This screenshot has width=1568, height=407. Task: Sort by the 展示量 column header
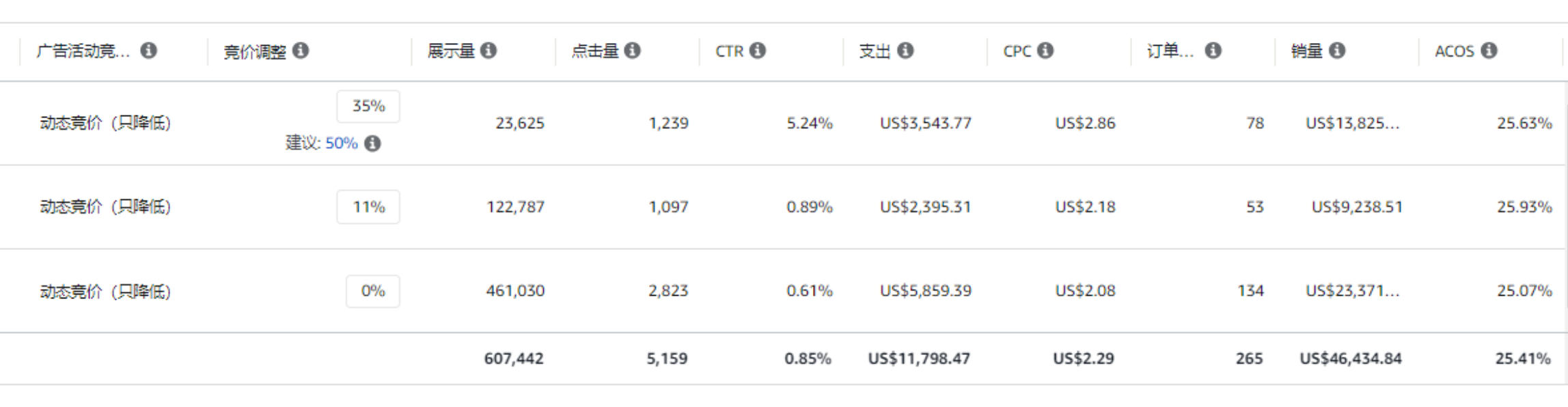(x=451, y=51)
